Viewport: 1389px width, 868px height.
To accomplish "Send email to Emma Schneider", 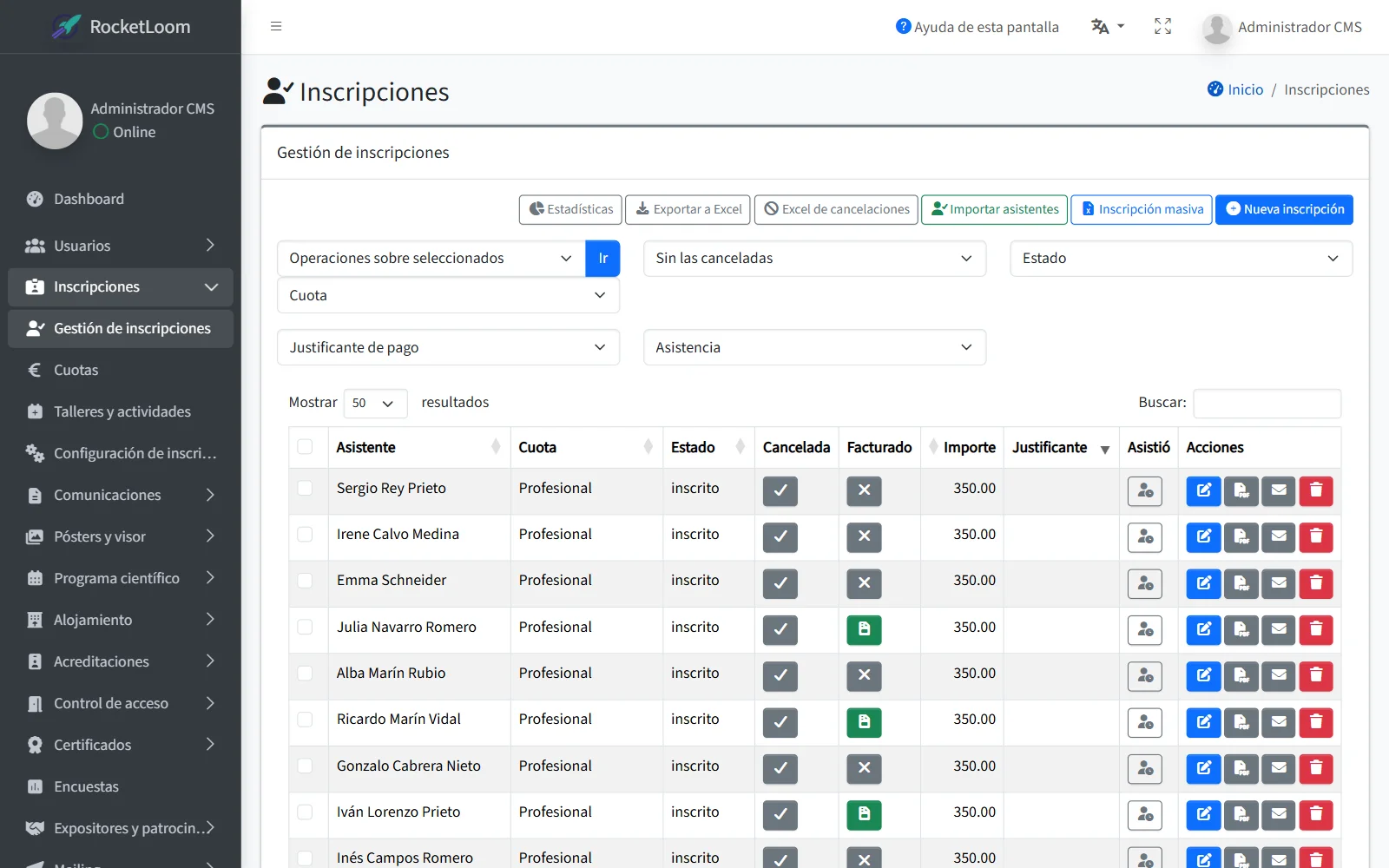I will point(1279,582).
